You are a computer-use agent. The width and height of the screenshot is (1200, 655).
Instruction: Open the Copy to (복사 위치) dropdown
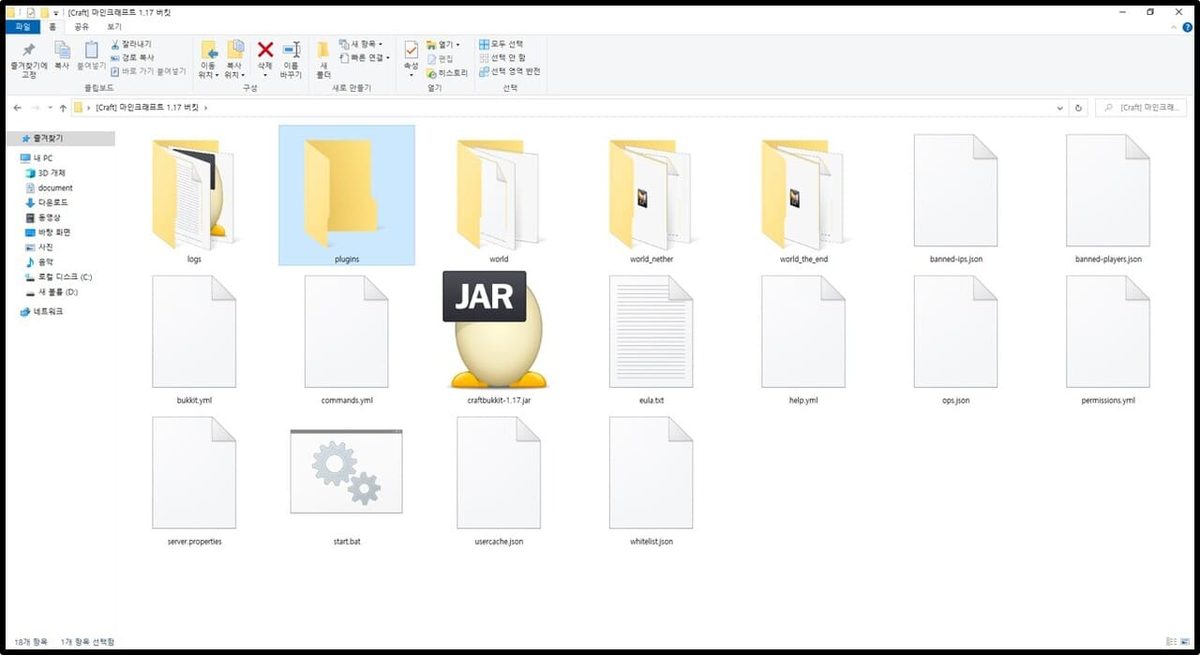click(235, 60)
